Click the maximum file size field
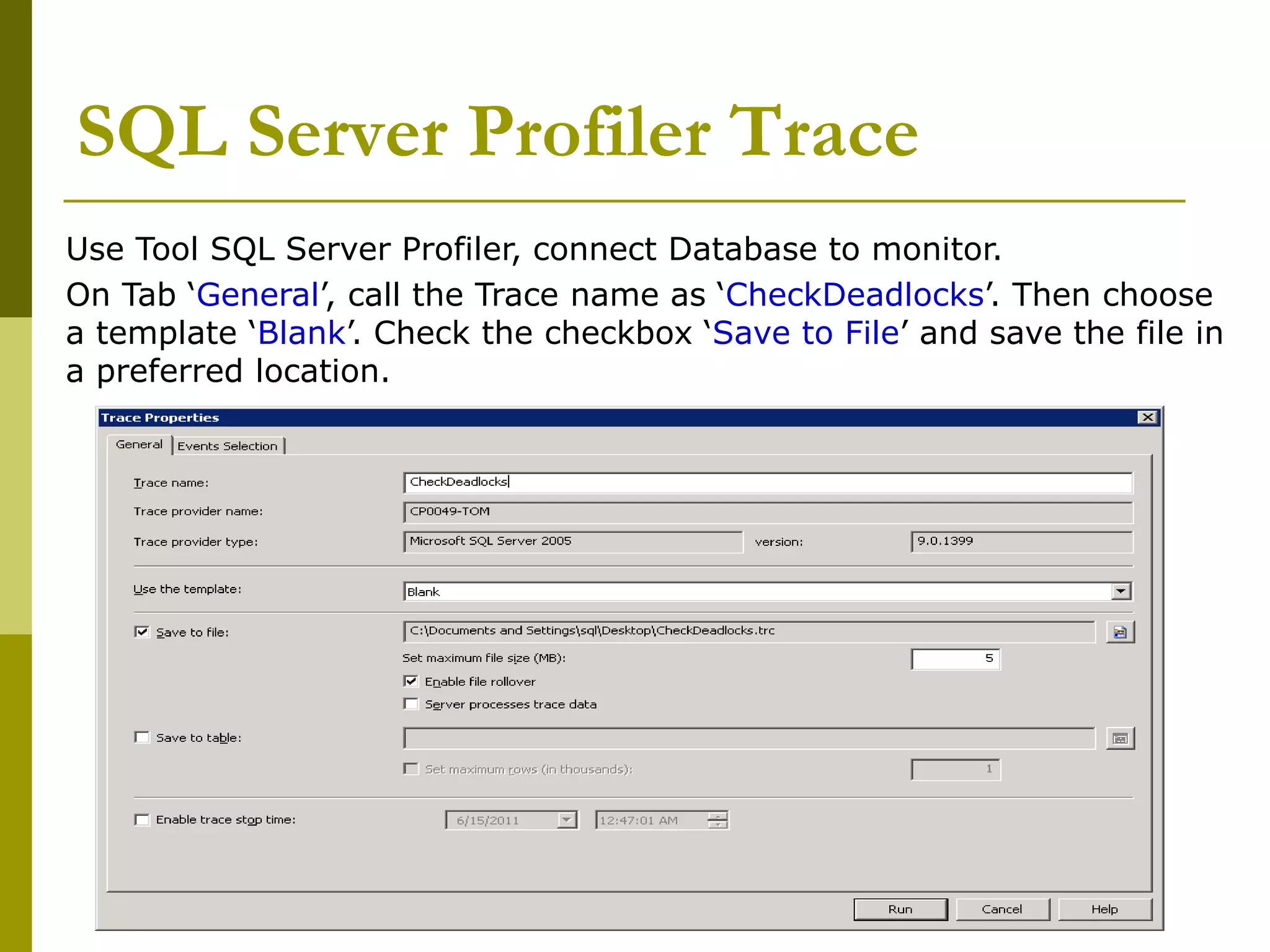The image size is (1270, 952). [956, 659]
